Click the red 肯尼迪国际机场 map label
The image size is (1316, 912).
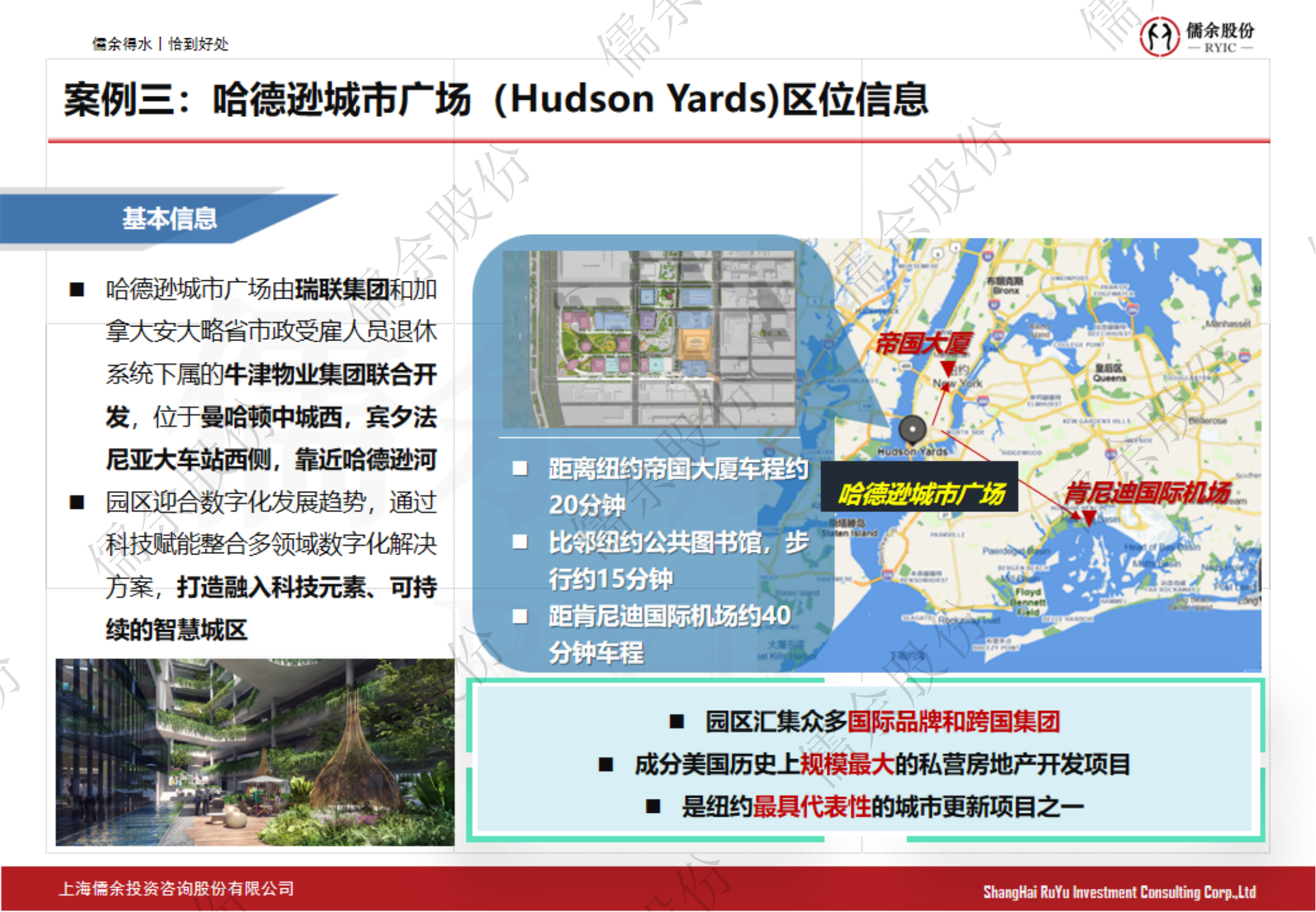point(1147,492)
